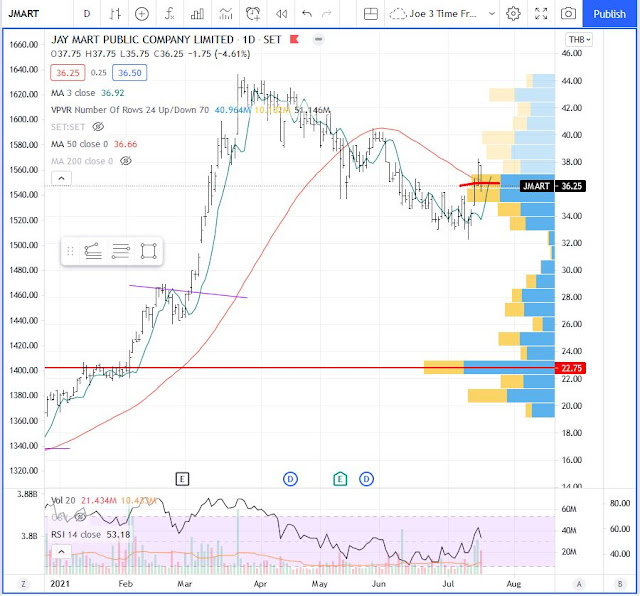The image size is (640, 596).
Task: Click the red 36.25 sell price box
Action: coord(68,73)
